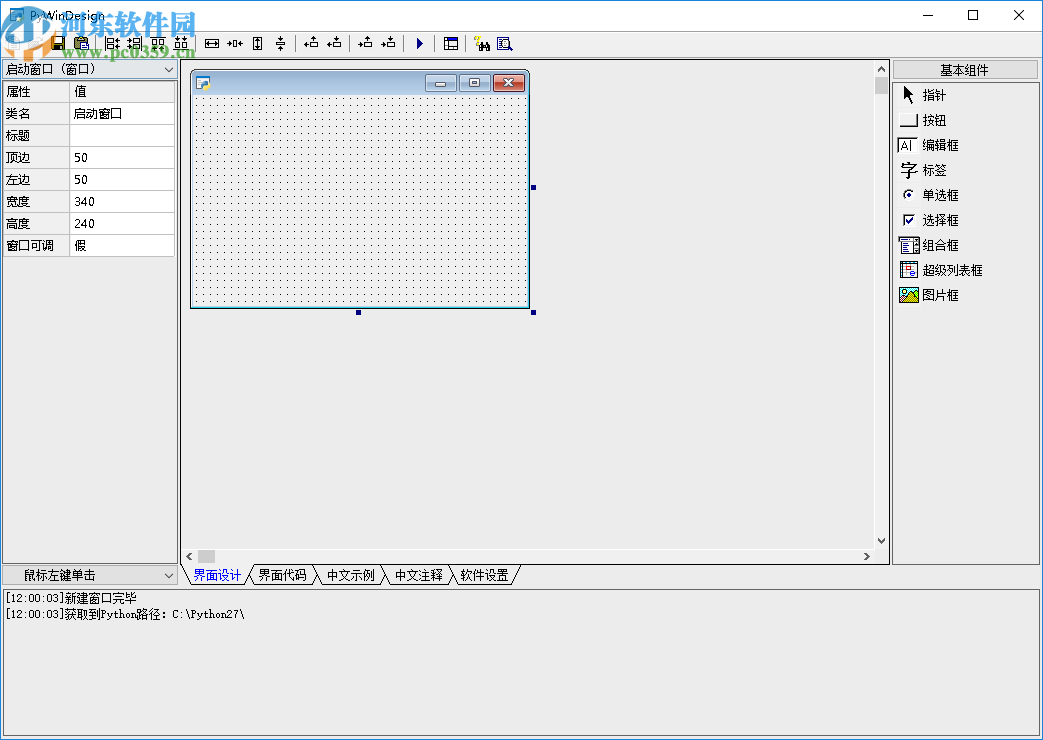
Task: Click the design canvas scroll up arrow
Action: [x=881, y=69]
